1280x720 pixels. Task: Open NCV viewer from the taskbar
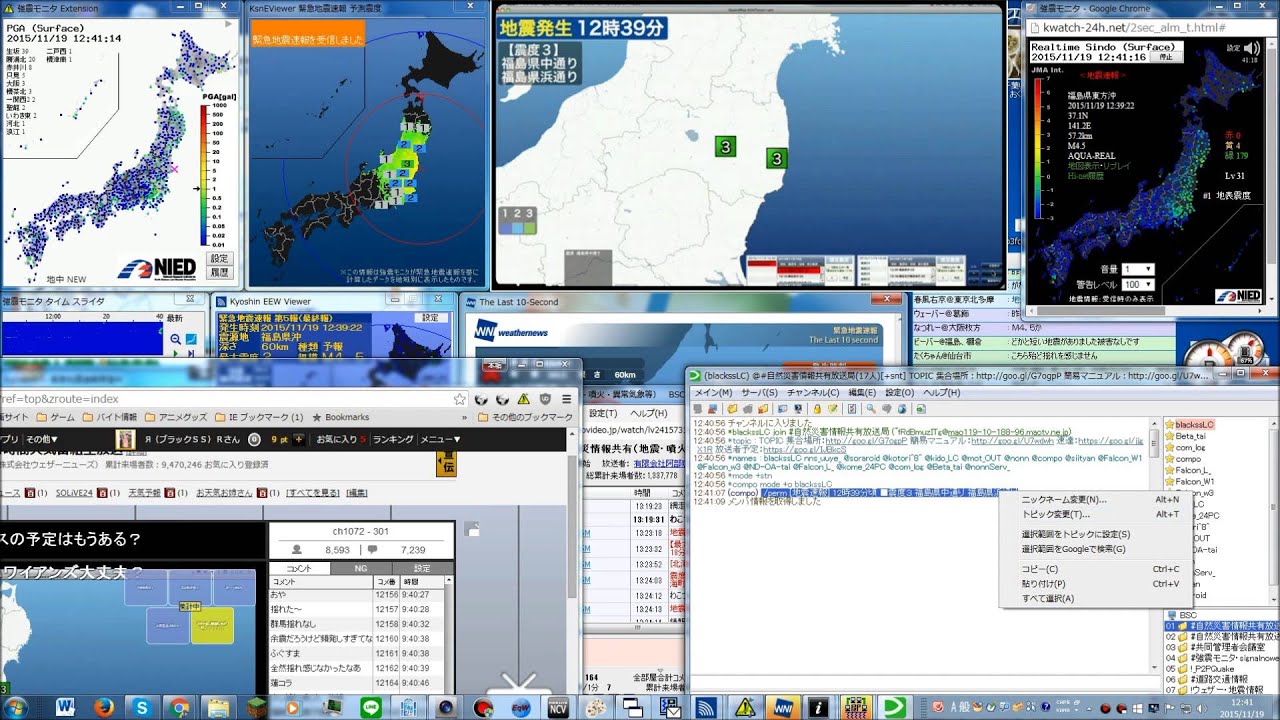coord(558,707)
